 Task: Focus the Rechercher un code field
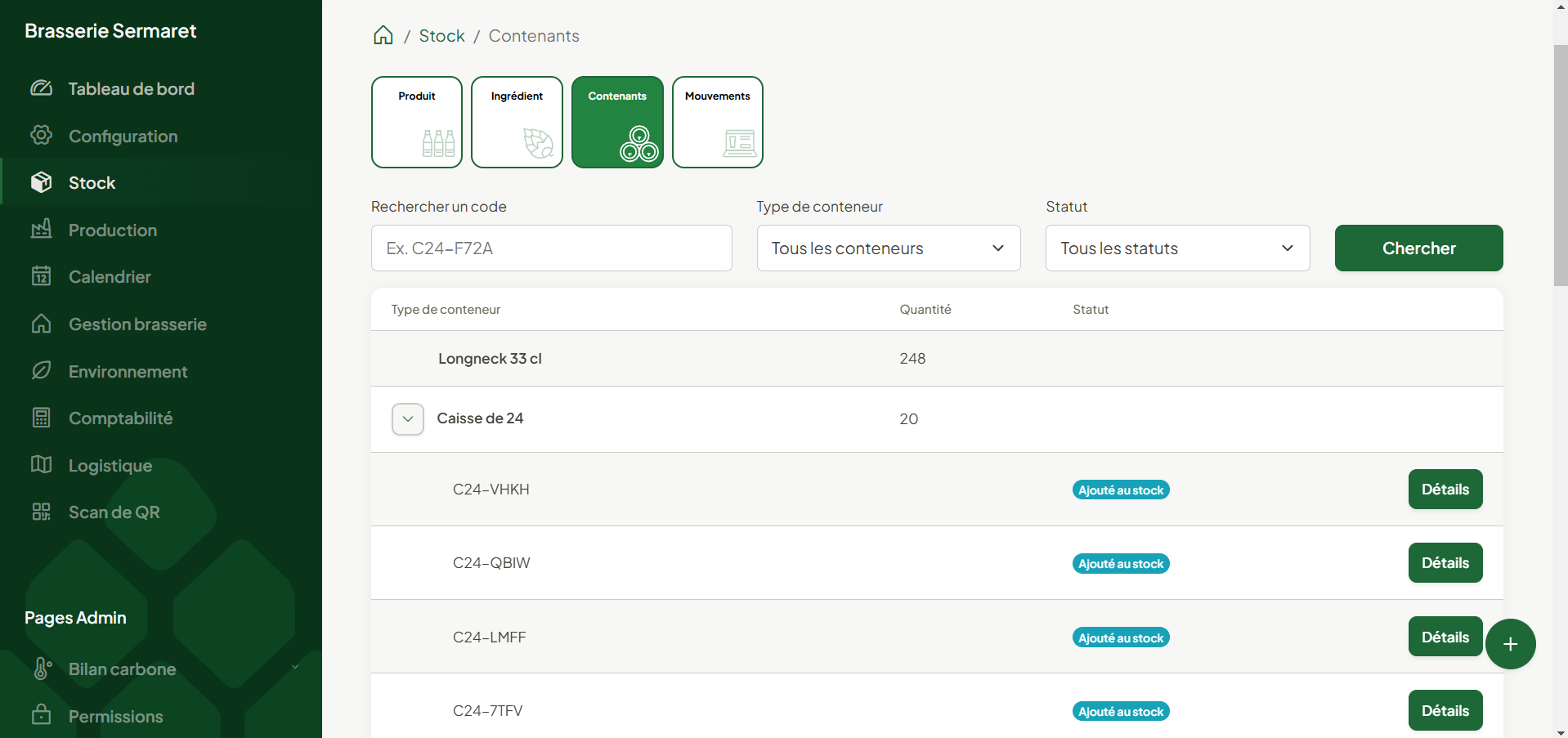[x=551, y=248]
